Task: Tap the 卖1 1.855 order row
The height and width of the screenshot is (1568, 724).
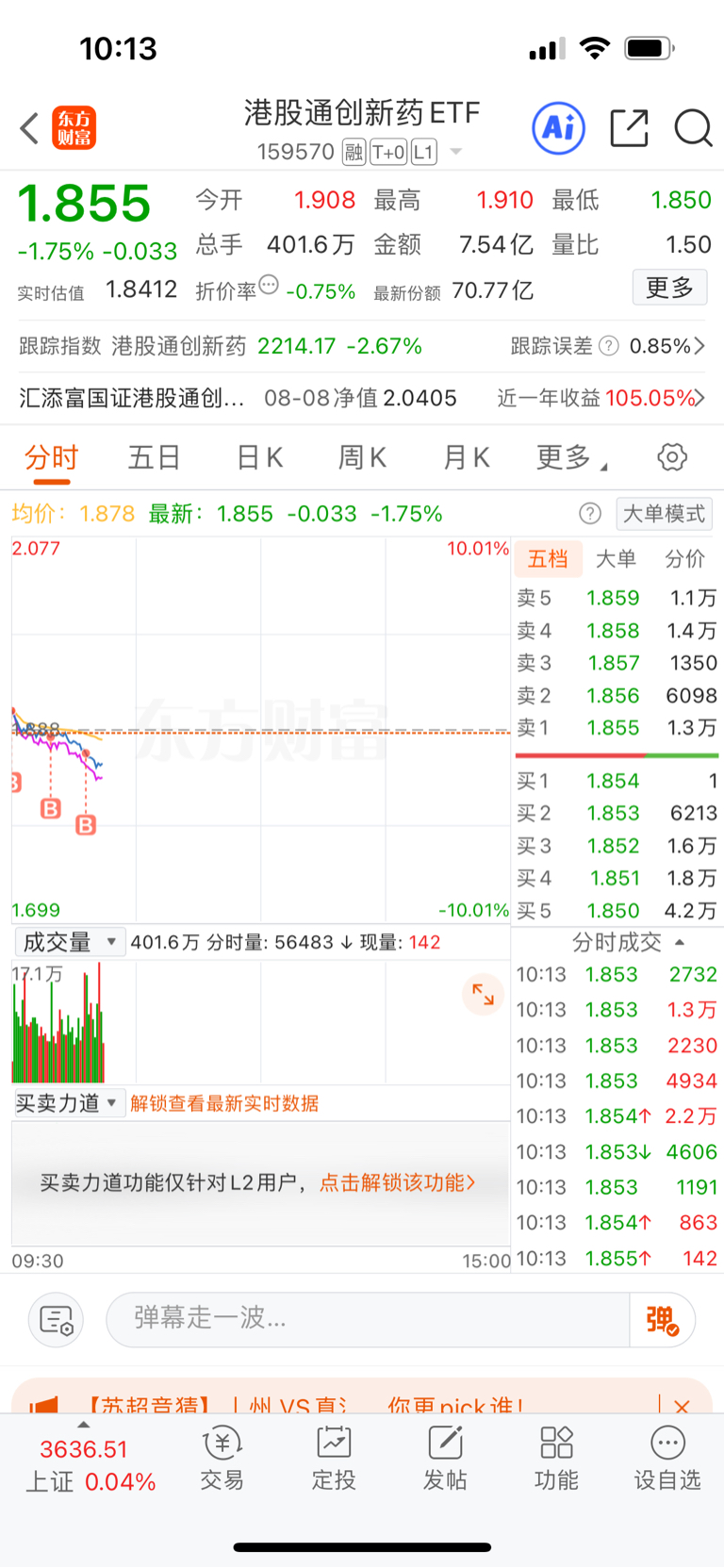Action: [617, 728]
